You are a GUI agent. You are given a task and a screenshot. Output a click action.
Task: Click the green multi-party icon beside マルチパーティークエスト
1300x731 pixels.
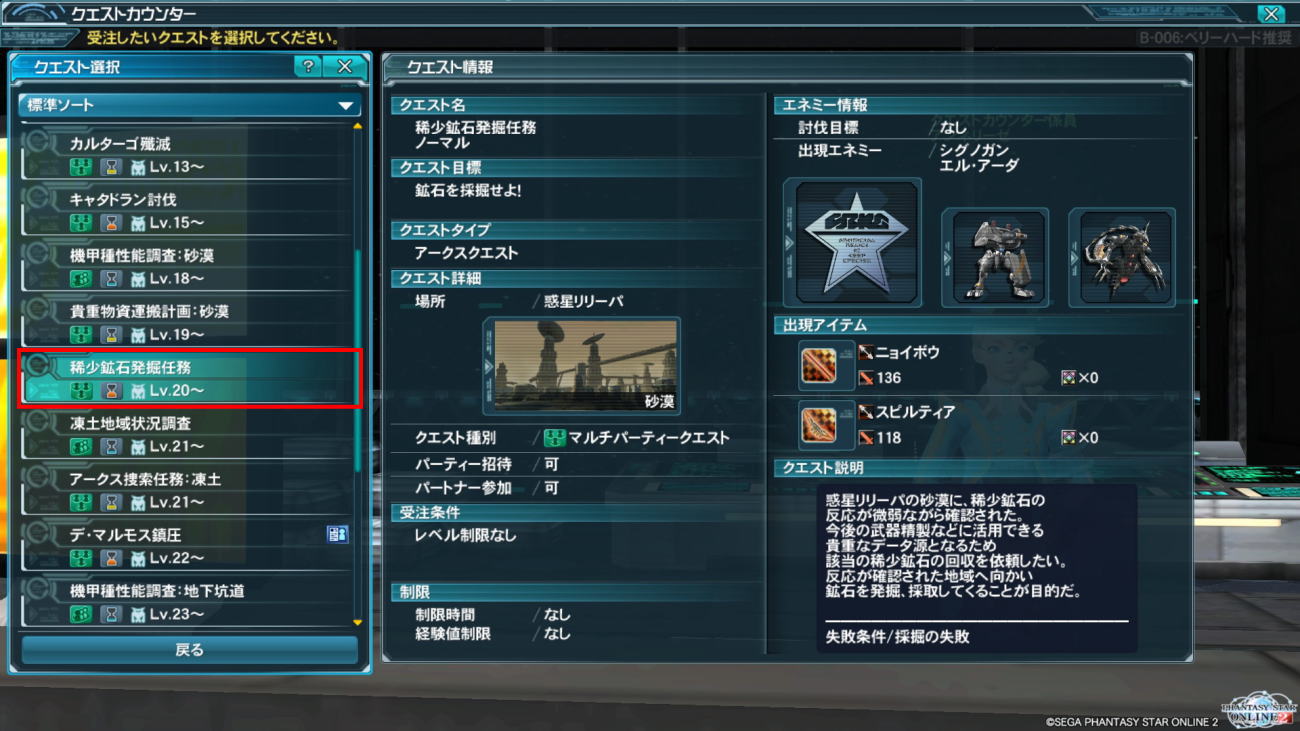(x=554, y=438)
